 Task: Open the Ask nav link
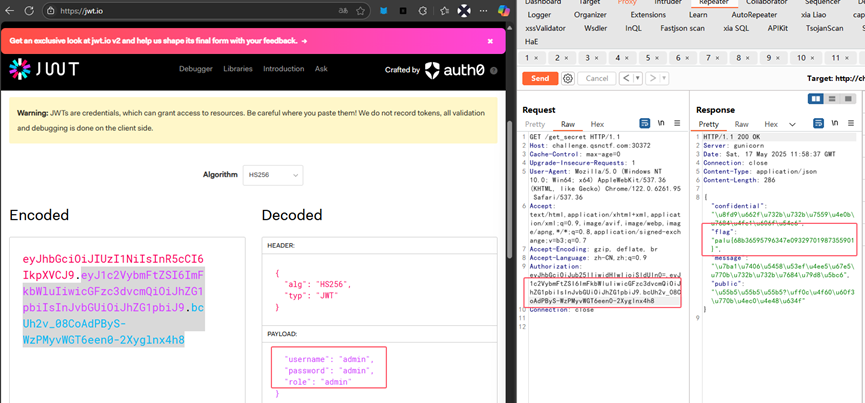tap(321, 69)
